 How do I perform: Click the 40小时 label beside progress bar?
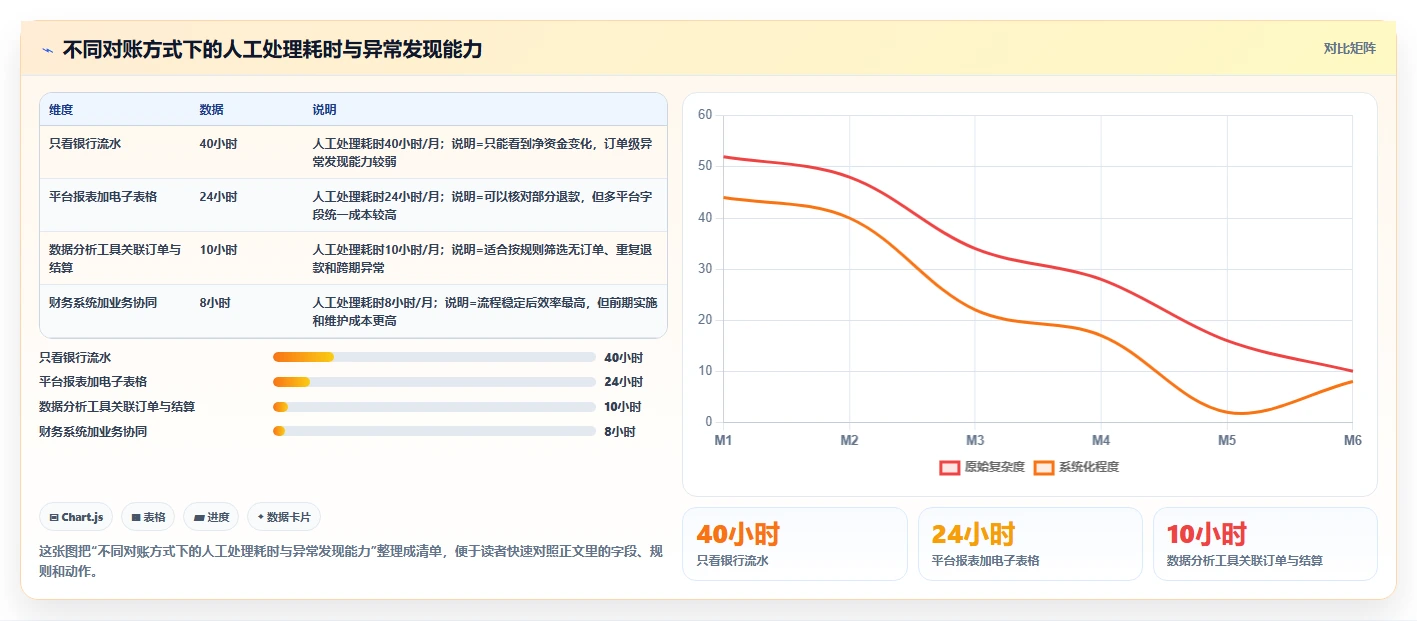624,358
